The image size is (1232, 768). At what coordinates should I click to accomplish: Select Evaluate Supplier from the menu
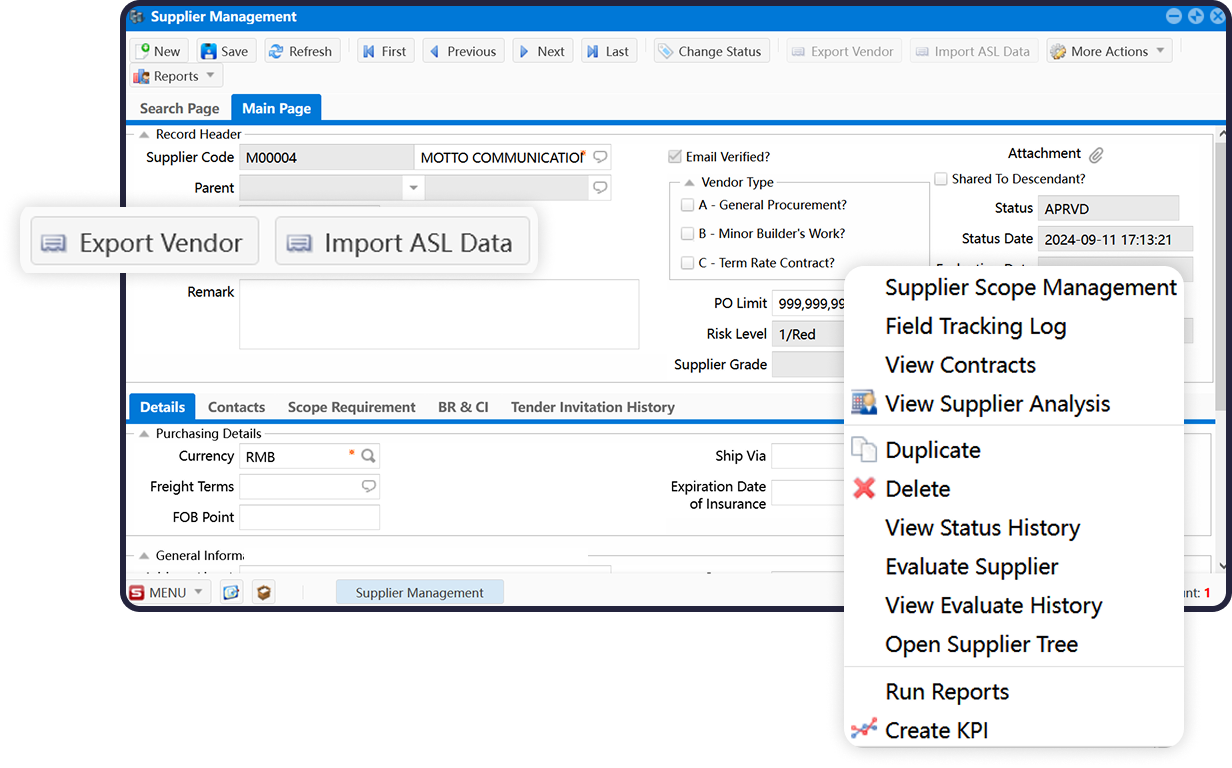coord(971,567)
